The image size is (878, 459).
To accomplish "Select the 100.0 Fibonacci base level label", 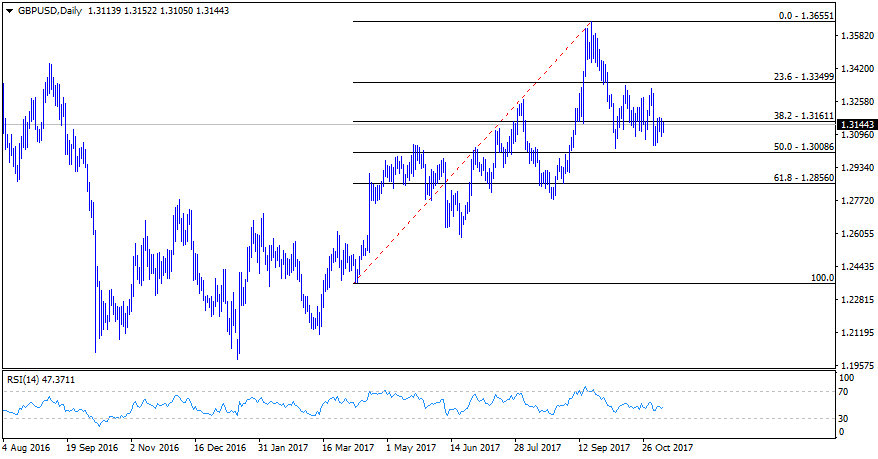I will 822,278.
